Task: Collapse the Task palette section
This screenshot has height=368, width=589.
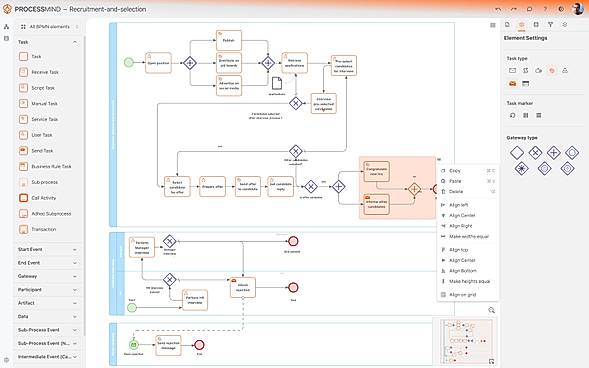Action: (x=75, y=42)
